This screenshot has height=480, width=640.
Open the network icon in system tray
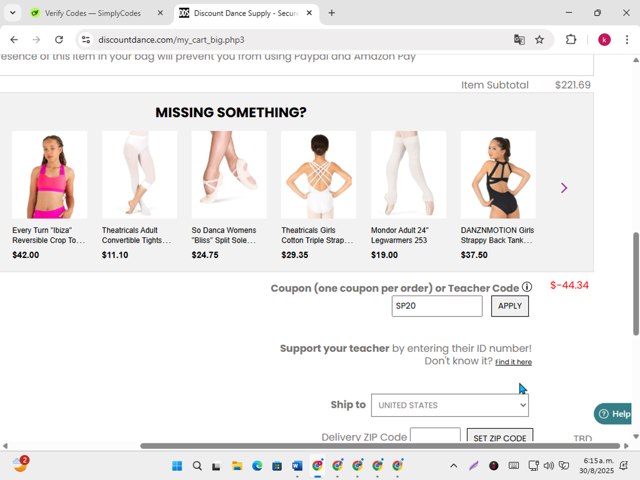(533, 466)
